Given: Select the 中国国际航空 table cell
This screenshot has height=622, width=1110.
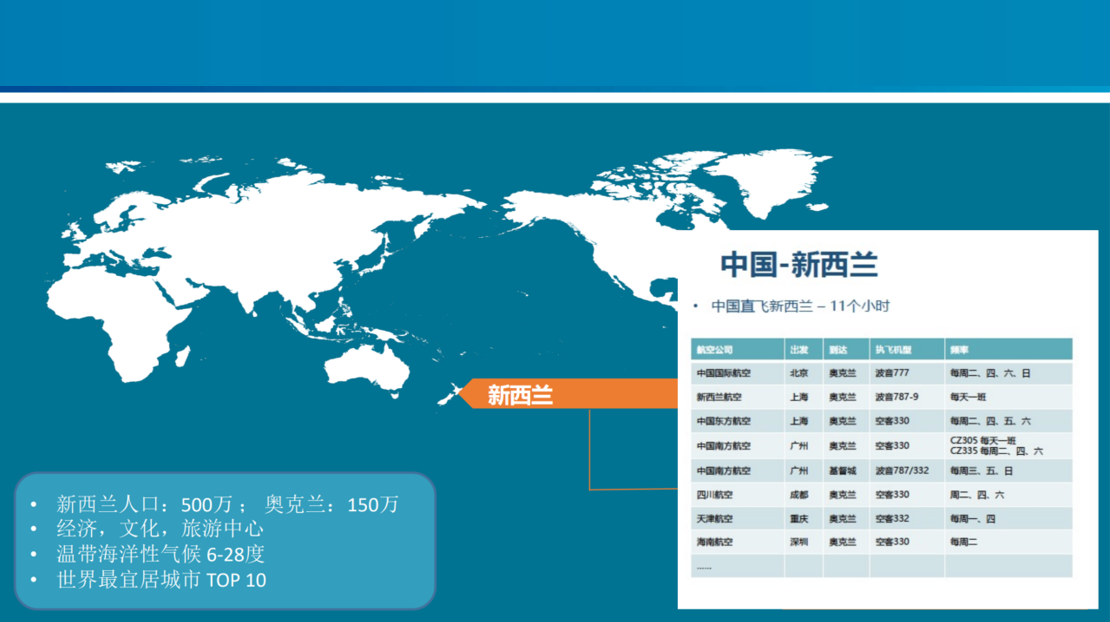Looking at the screenshot, I should 724,374.
